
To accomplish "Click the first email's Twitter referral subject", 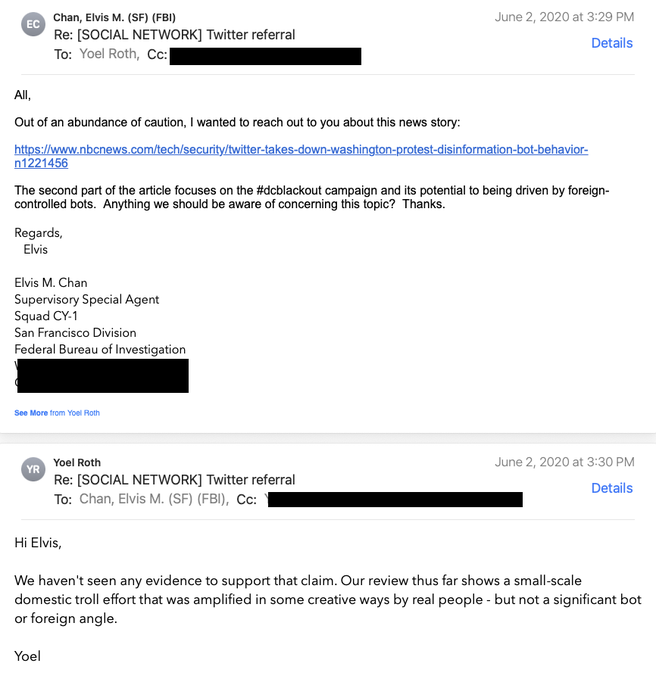I will tap(174, 35).
